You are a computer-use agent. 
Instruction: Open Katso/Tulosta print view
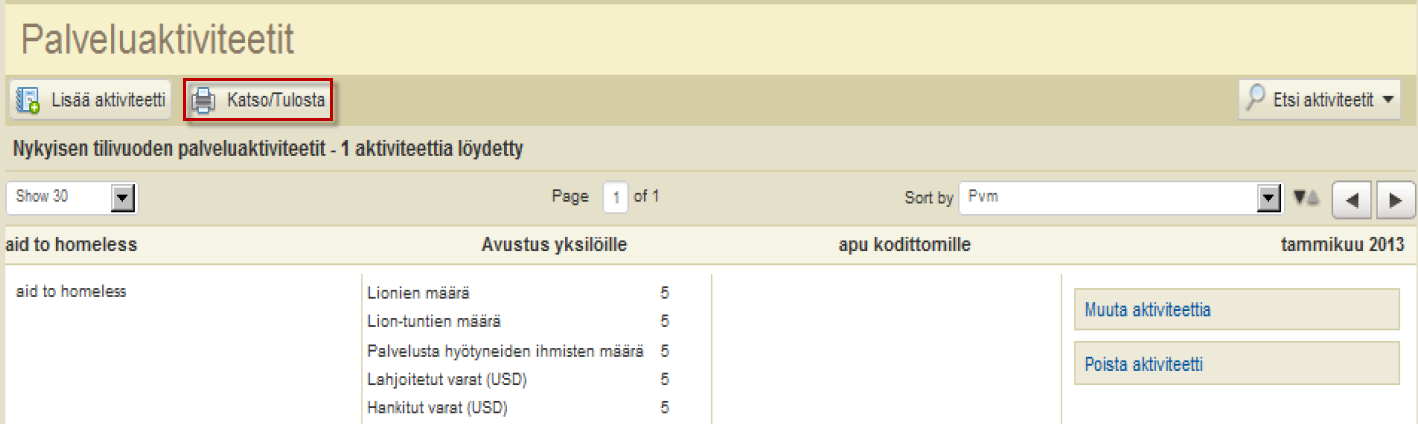(x=259, y=101)
